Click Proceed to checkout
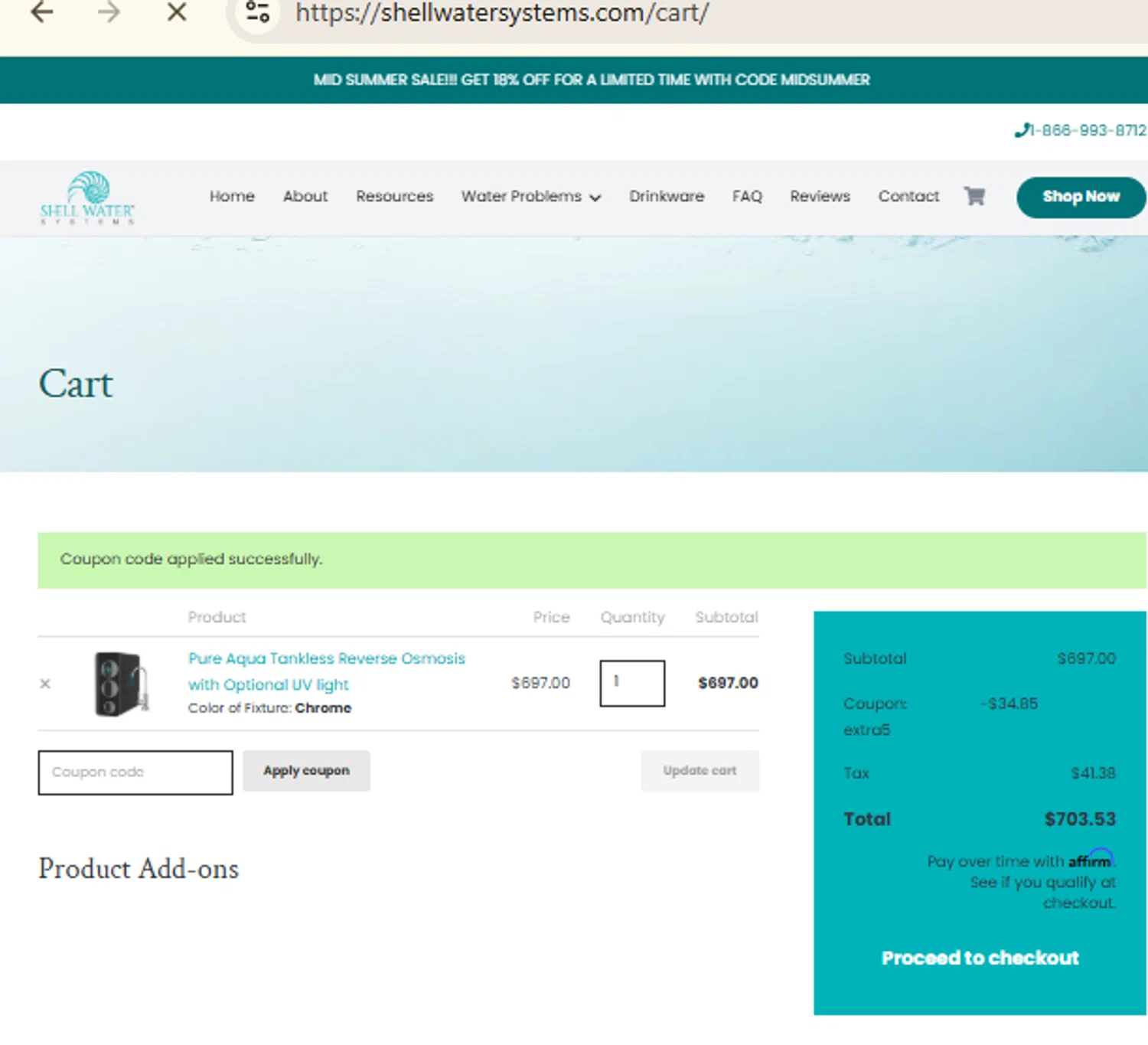The image size is (1148, 1045). click(980, 958)
